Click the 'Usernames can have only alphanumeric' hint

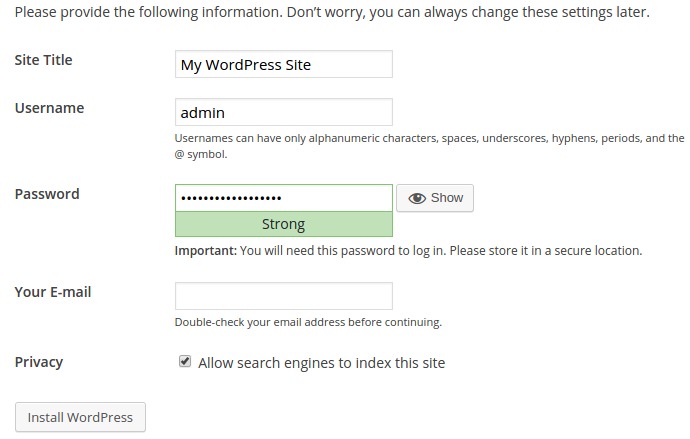pyautogui.click(x=429, y=138)
